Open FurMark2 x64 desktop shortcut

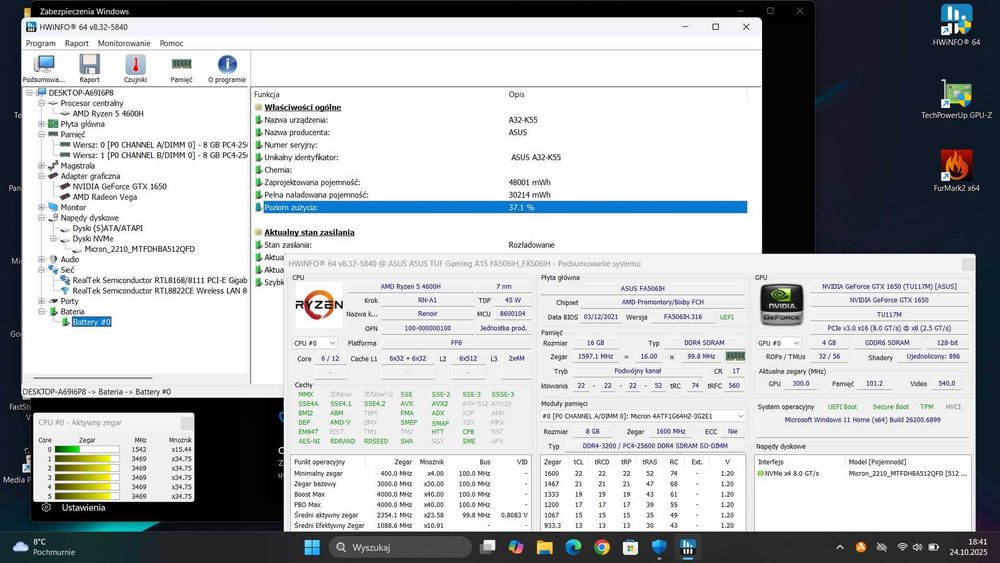tap(956, 171)
